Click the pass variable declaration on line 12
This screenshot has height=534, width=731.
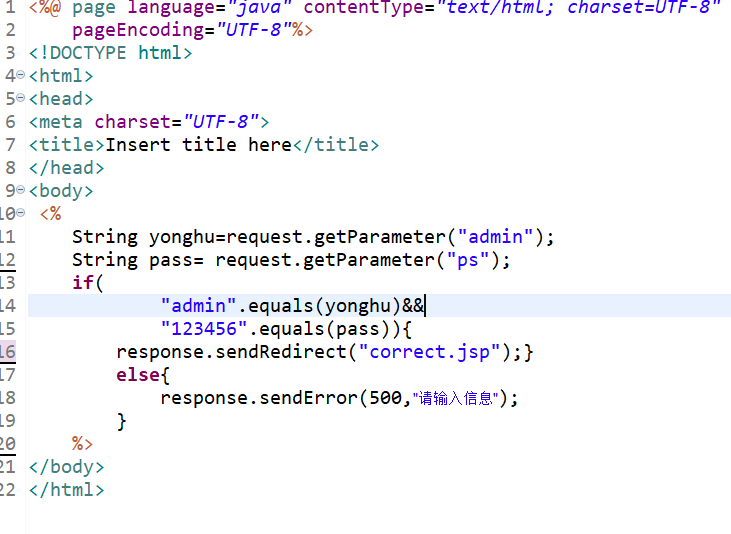[171, 260]
